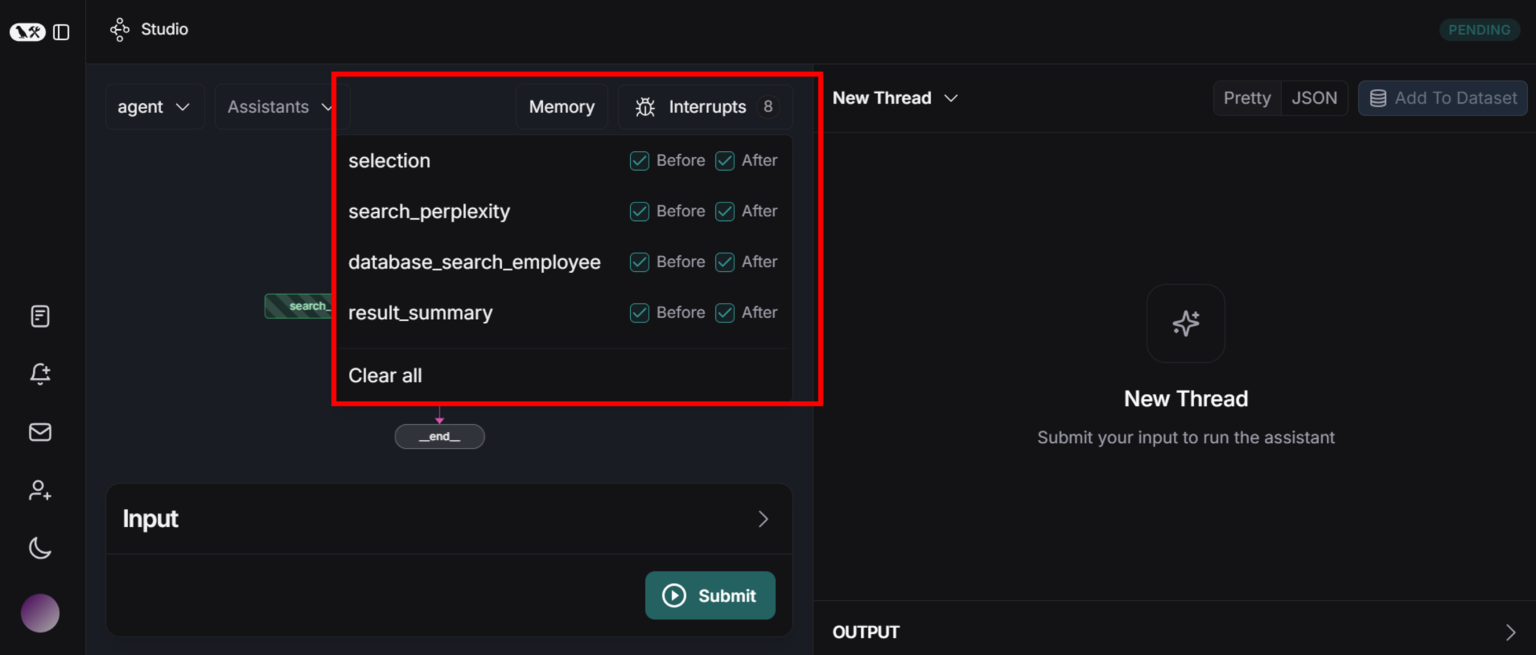
Task: Uncheck Before for database_search_employee node
Action: pyautogui.click(x=639, y=262)
